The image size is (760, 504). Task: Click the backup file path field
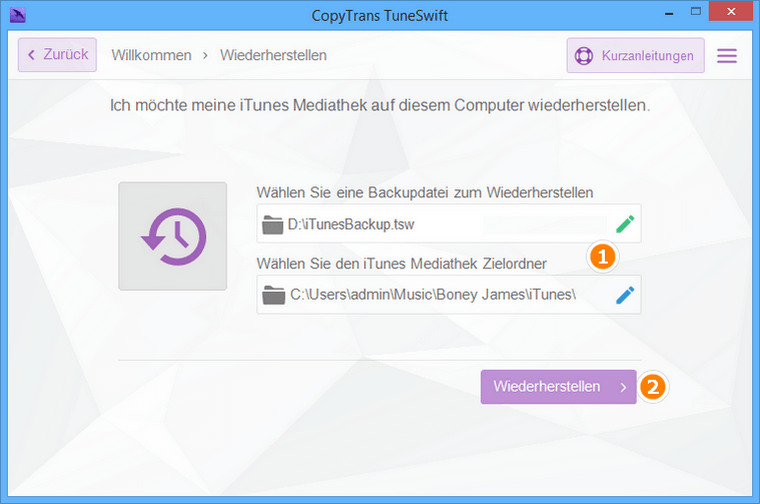click(449, 224)
